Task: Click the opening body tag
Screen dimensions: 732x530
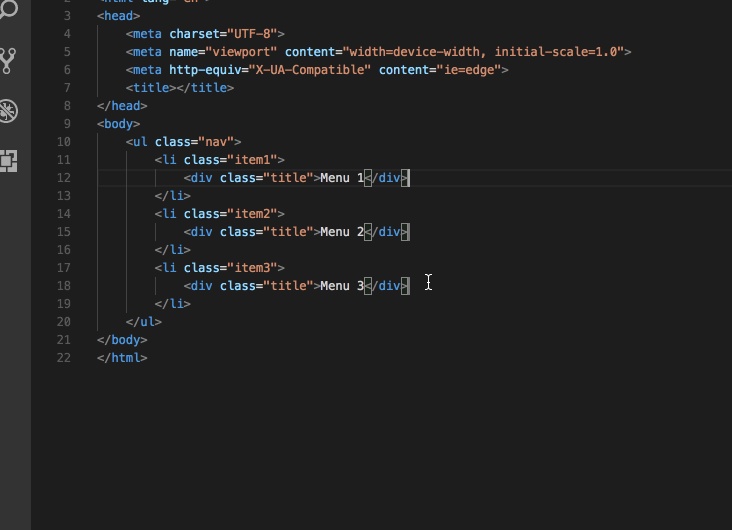Action: 119,124
